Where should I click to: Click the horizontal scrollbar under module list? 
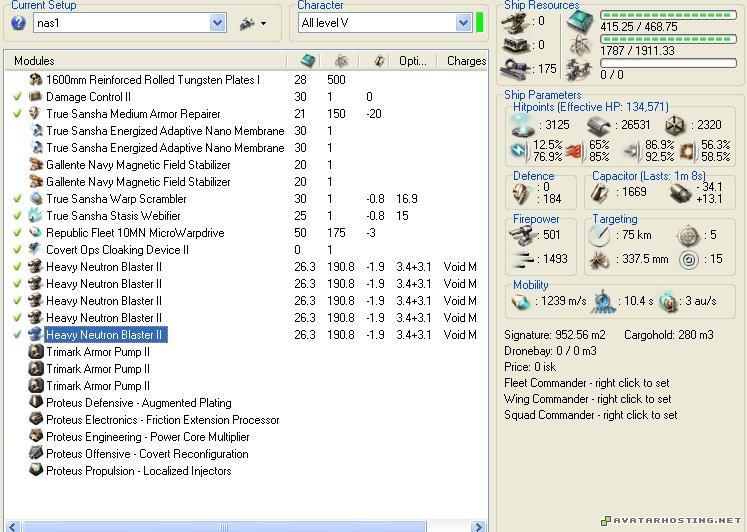point(224,526)
